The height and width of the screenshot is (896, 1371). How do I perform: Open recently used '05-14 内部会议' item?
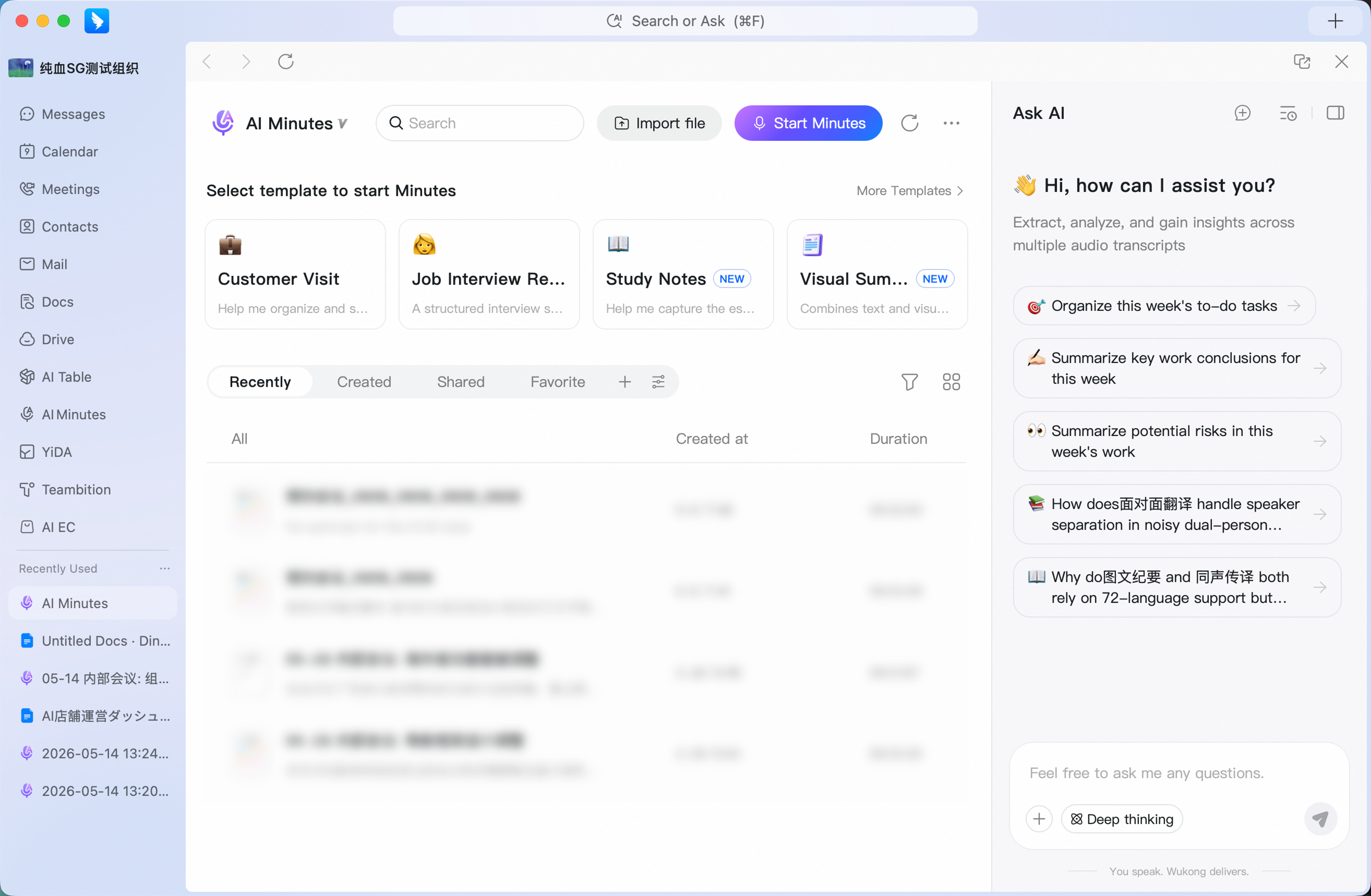(x=93, y=678)
